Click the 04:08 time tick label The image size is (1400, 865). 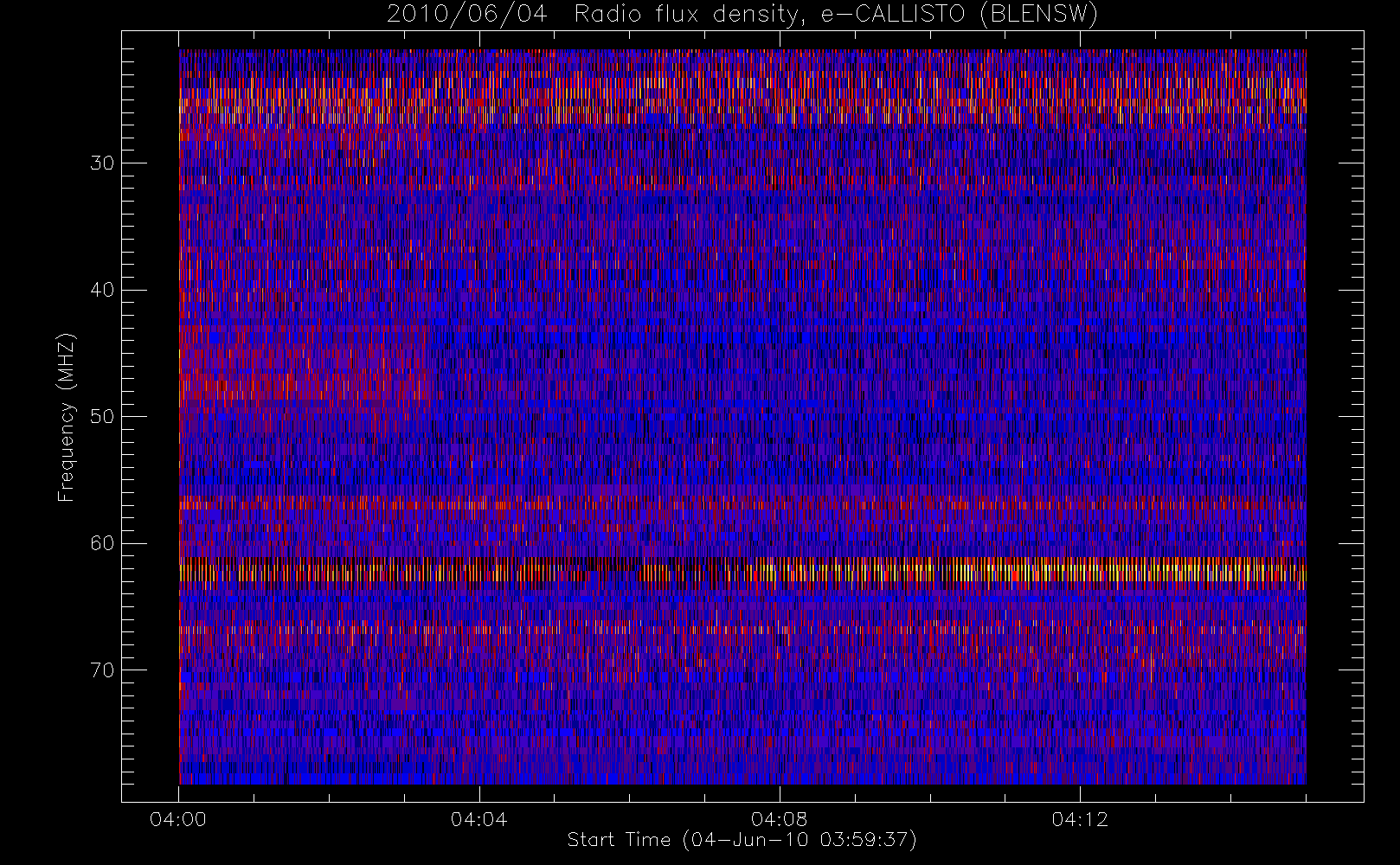(779, 819)
